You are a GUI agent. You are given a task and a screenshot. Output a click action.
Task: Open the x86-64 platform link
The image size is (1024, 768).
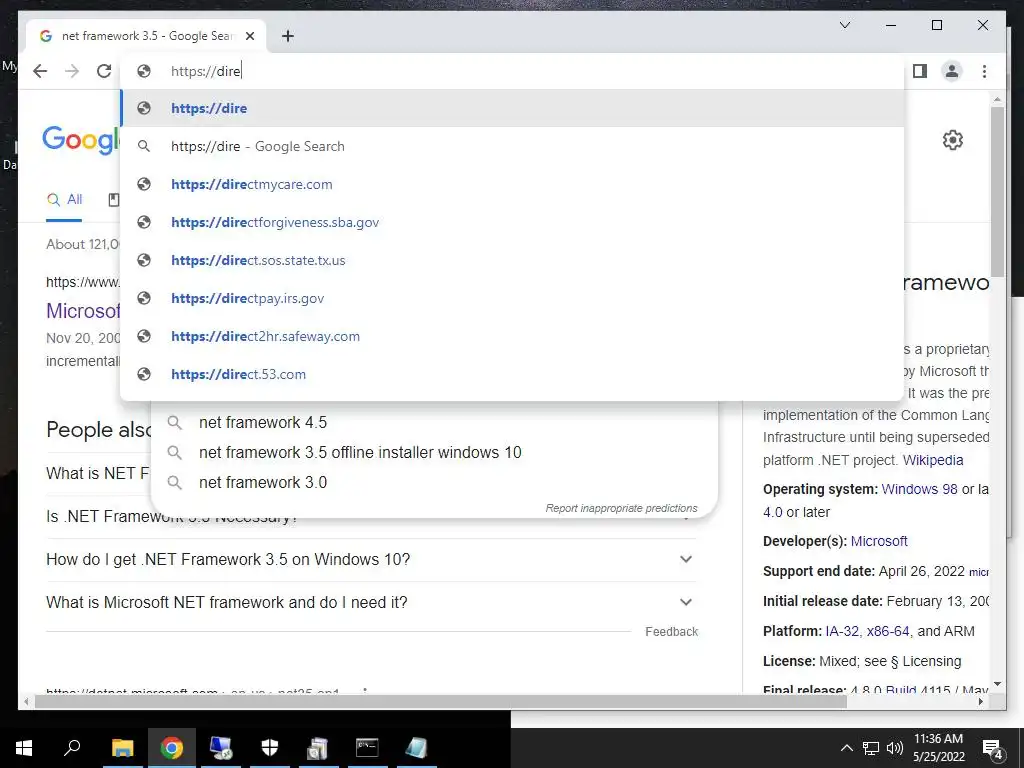pyautogui.click(x=888, y=631)
